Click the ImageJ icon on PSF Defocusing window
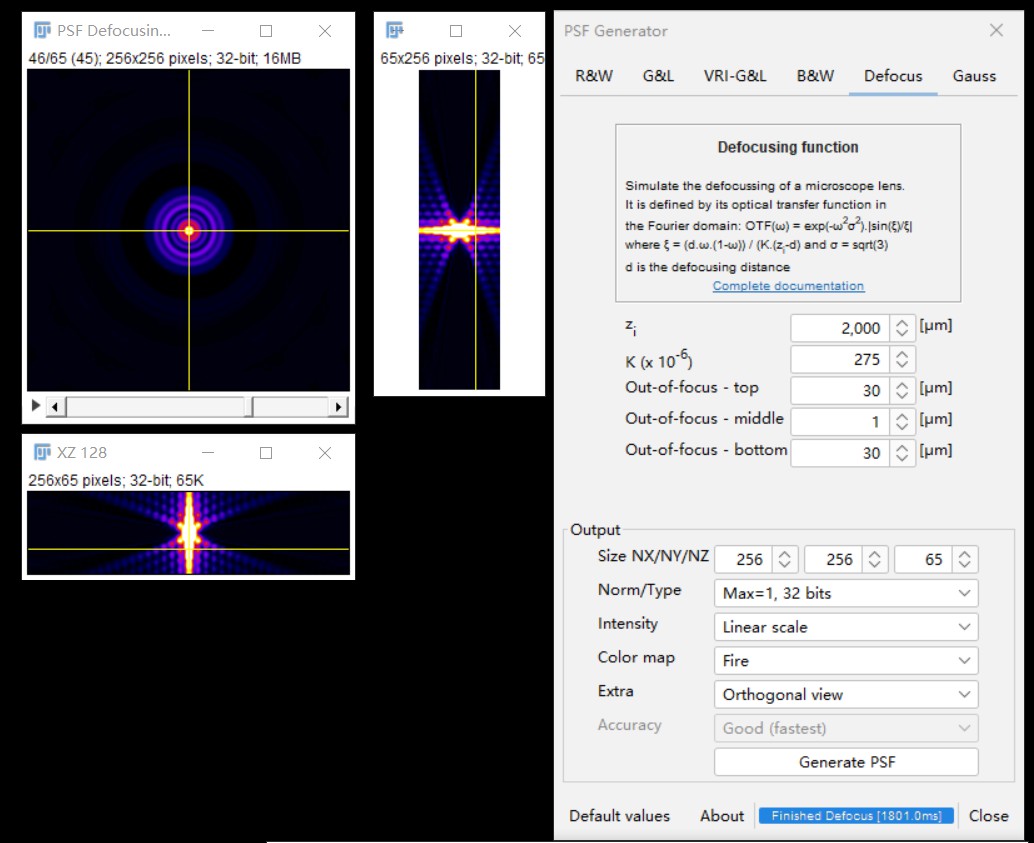Image resolution: width=1034 pixels, height=843 pixels. (40, 30)
